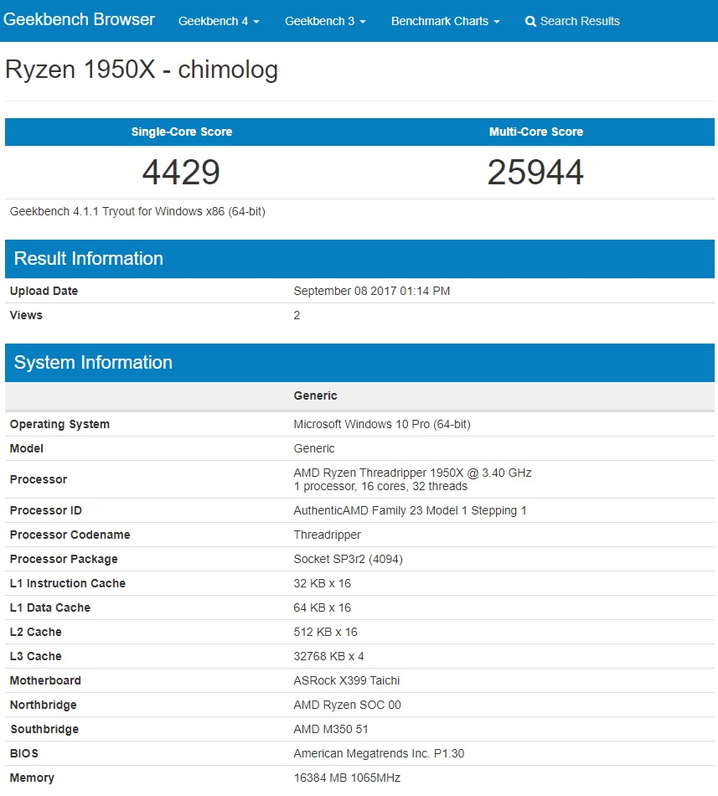Click the Result Information section header
Image resolution: width=718 pixels, height=796 pixels.
[360, 259]
